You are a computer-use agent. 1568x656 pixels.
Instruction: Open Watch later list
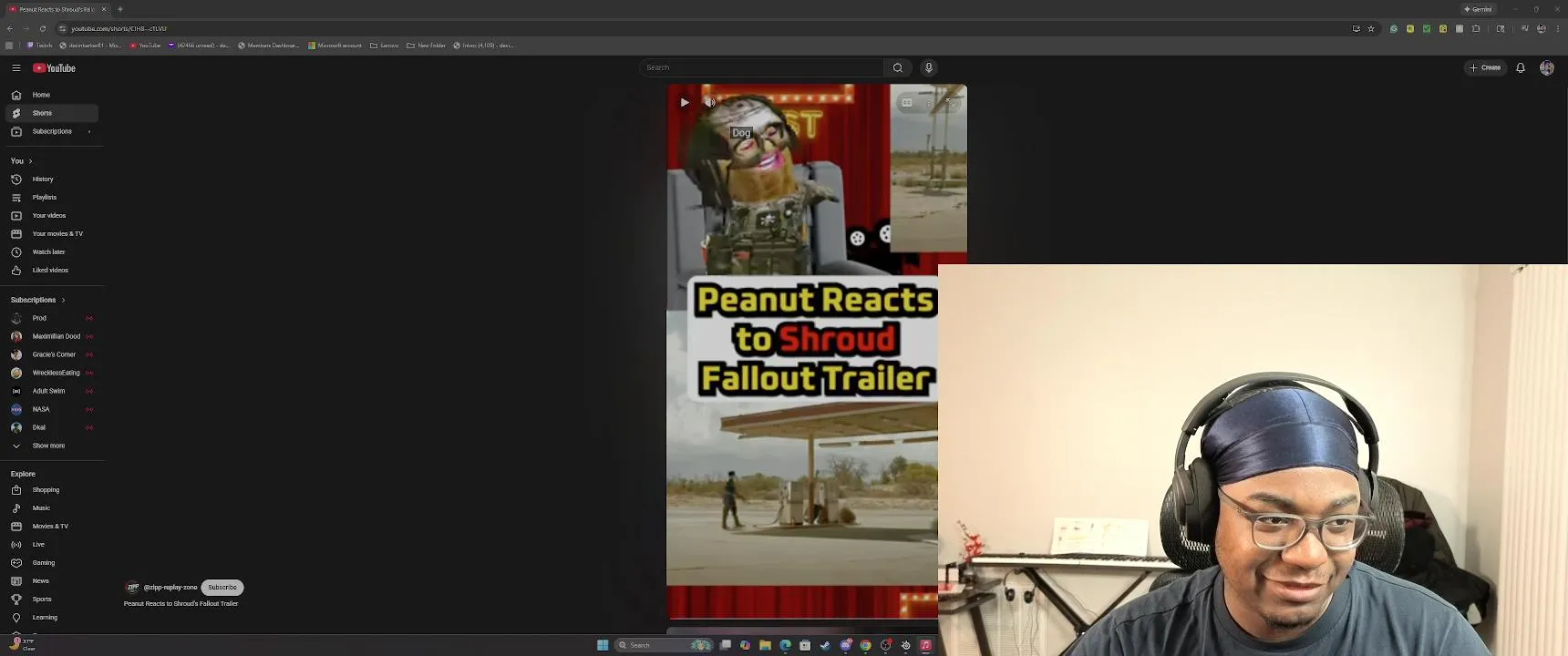52,252
